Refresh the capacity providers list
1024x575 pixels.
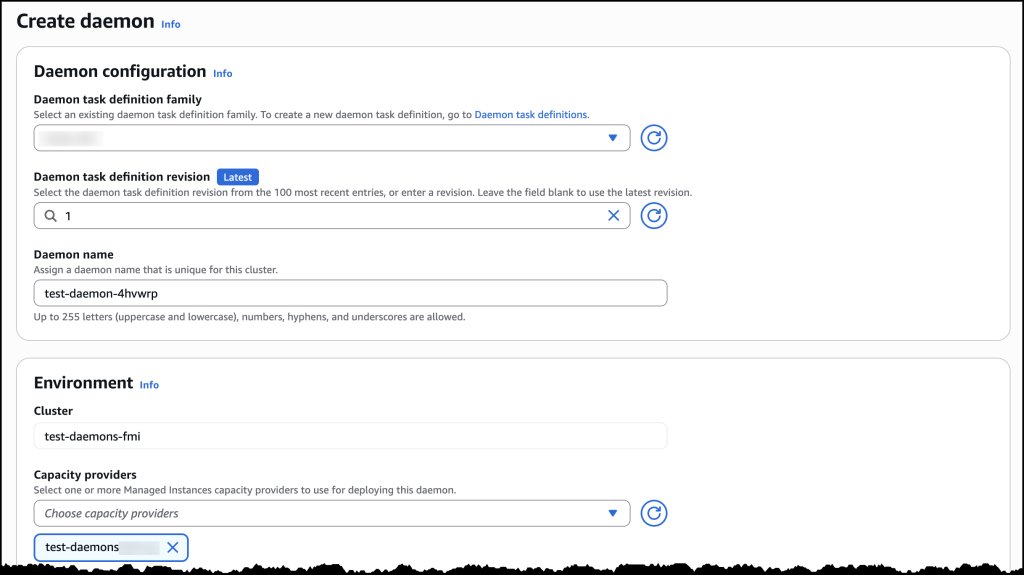(x=653, y=513)
